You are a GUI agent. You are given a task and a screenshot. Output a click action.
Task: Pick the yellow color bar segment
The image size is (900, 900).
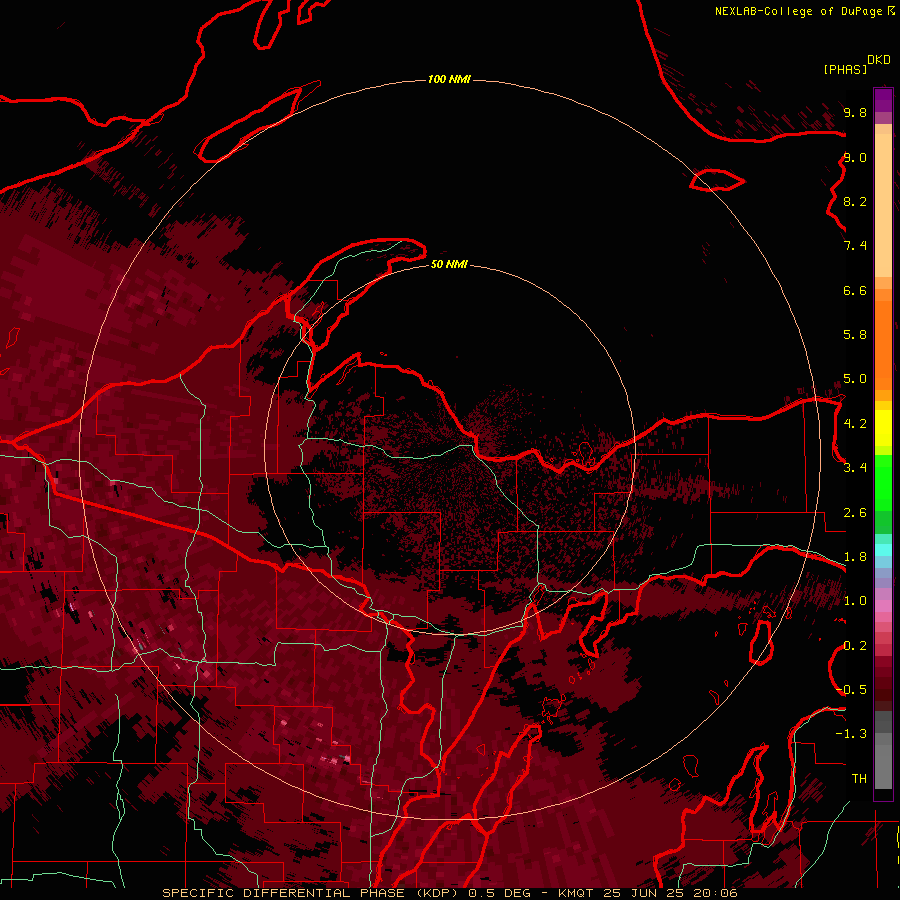(883, 428)
